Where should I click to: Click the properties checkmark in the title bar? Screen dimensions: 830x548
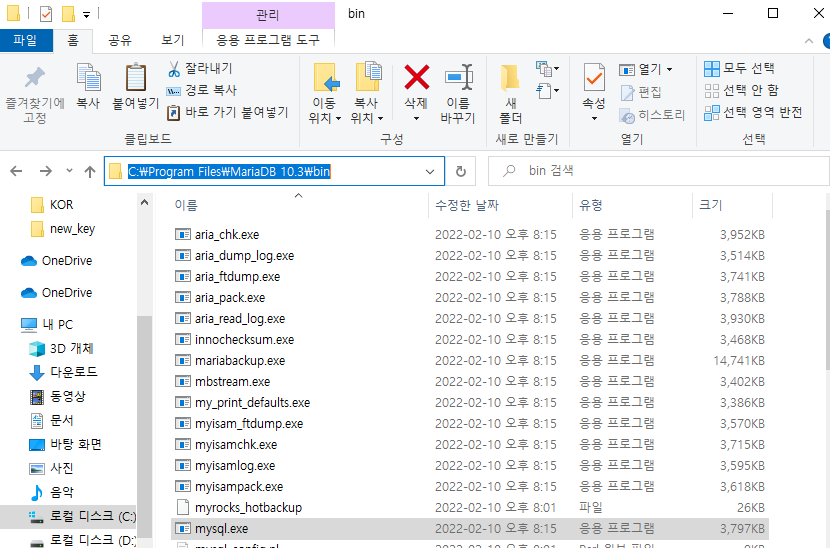click(46, 14)
